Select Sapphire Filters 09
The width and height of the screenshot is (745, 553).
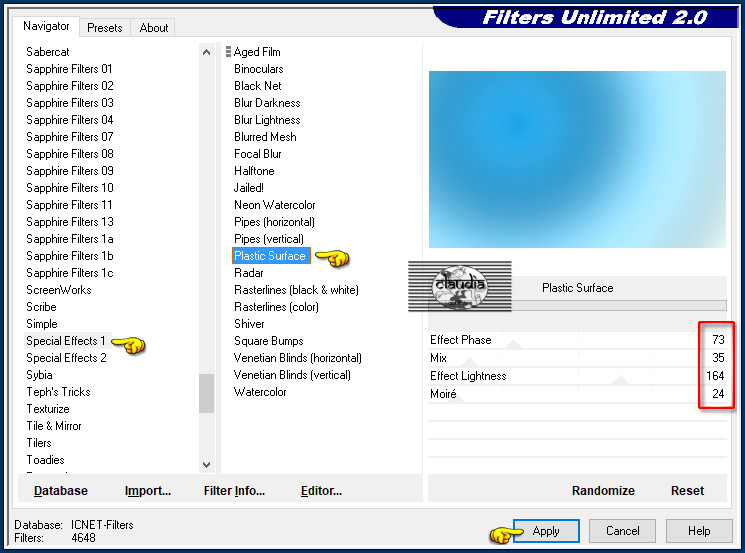(x=70, y=171)
